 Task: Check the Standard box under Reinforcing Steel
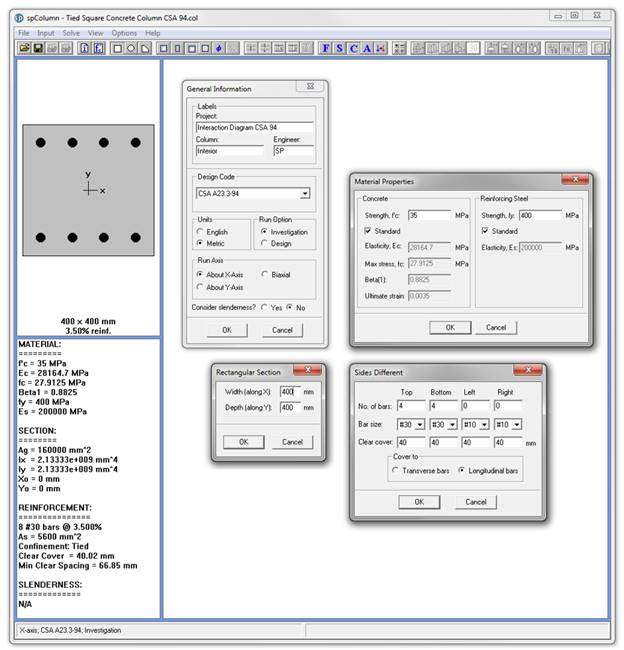[x=485, y=230]
